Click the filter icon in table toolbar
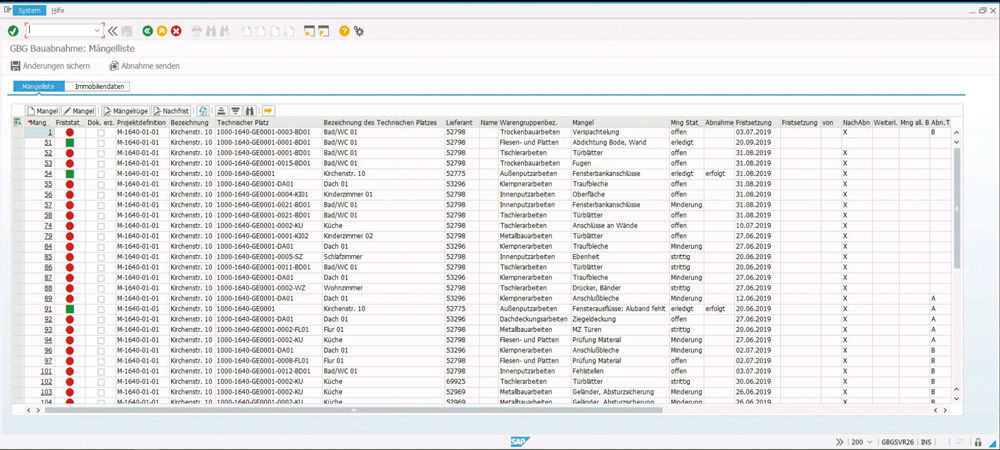Screen dimensions: 1000x450 [235, 110]
